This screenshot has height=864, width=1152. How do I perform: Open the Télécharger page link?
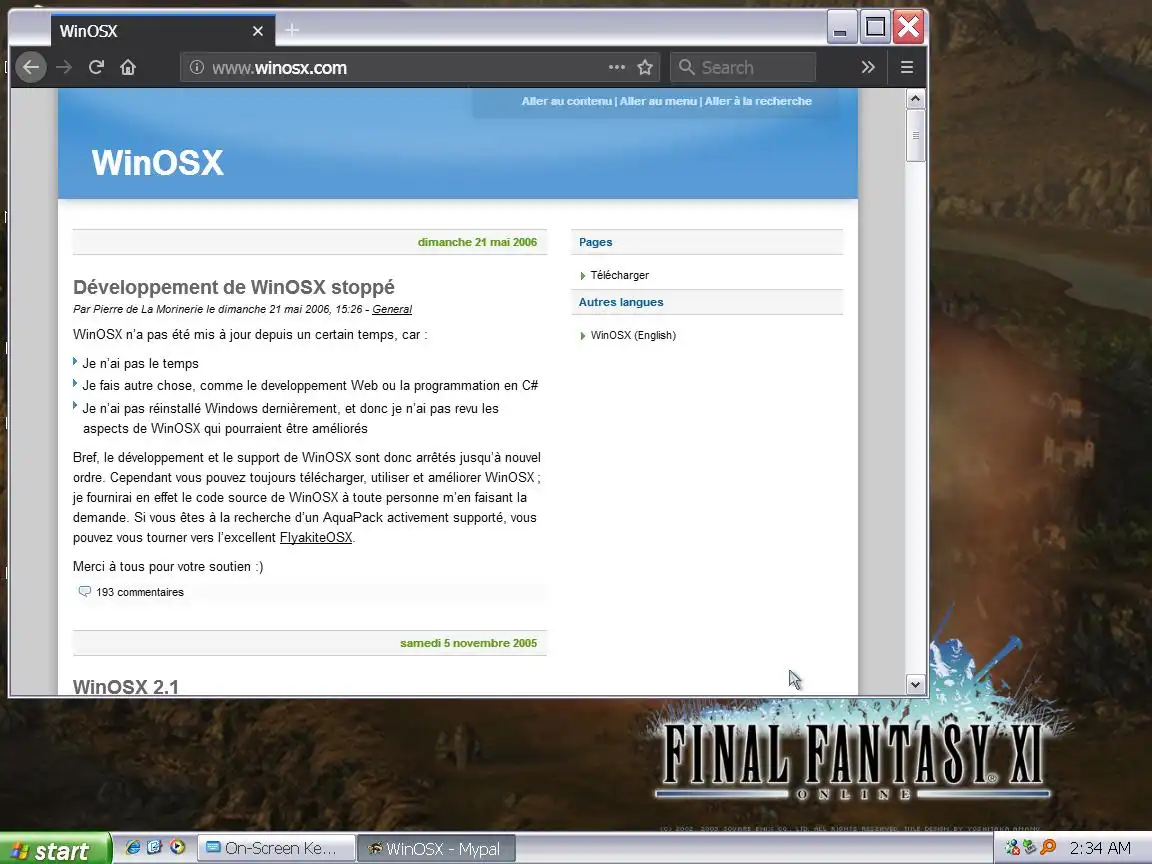click(619, 276)
